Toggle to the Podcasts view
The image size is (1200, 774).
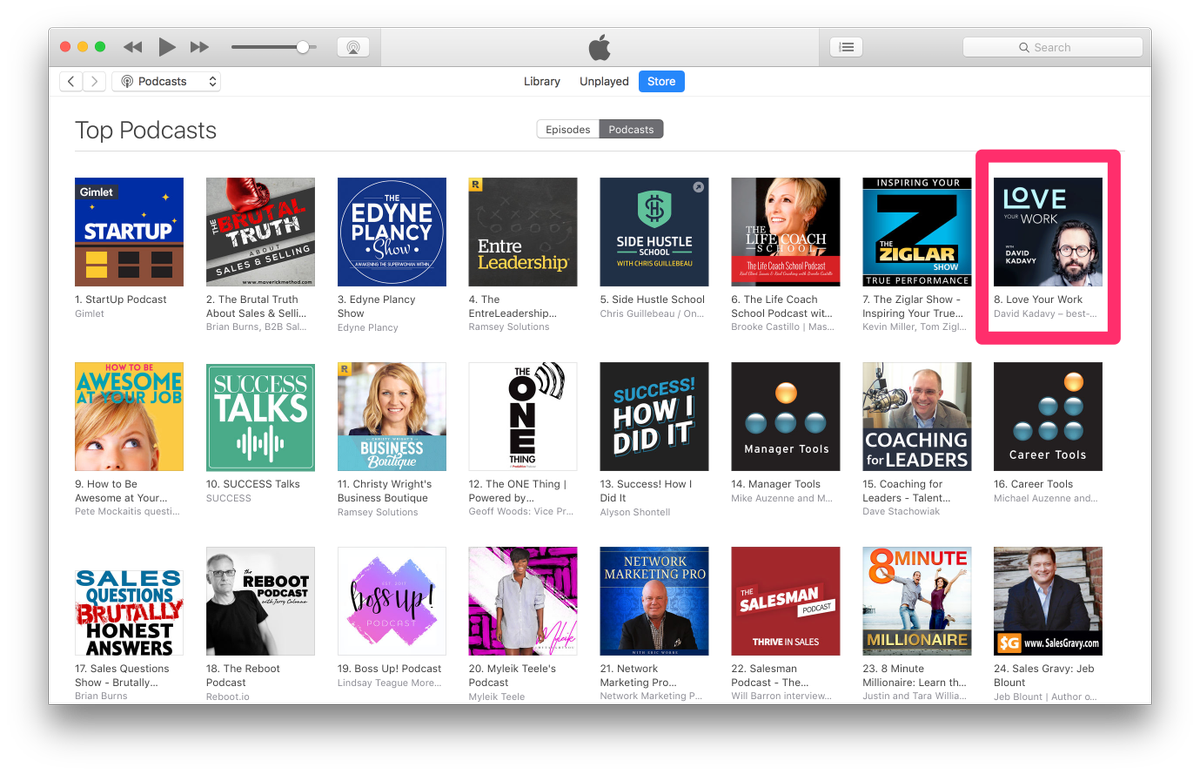[x=631, y=129]
